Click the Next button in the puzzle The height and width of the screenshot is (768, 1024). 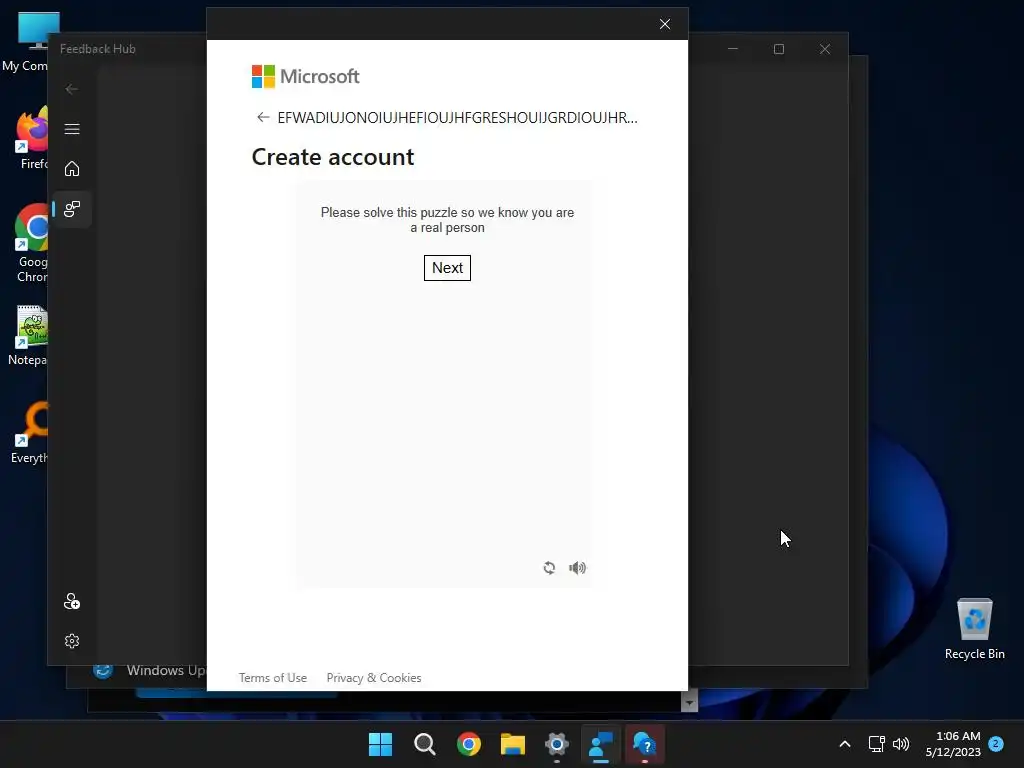(x=447, y=268)
